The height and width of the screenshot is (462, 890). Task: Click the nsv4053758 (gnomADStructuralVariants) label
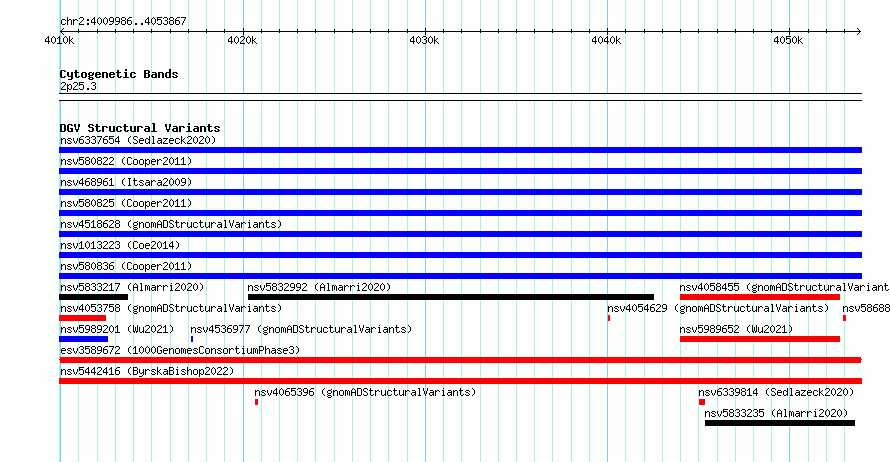(x=171, y=308)
